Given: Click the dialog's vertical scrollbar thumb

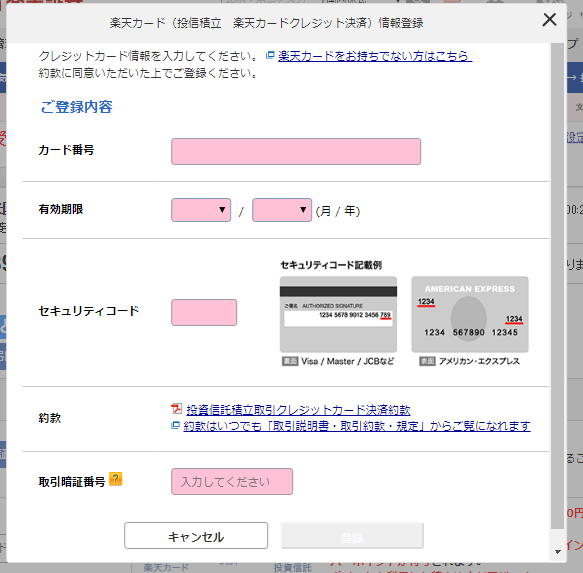Looking at the screenshot, I should (557, 286).
